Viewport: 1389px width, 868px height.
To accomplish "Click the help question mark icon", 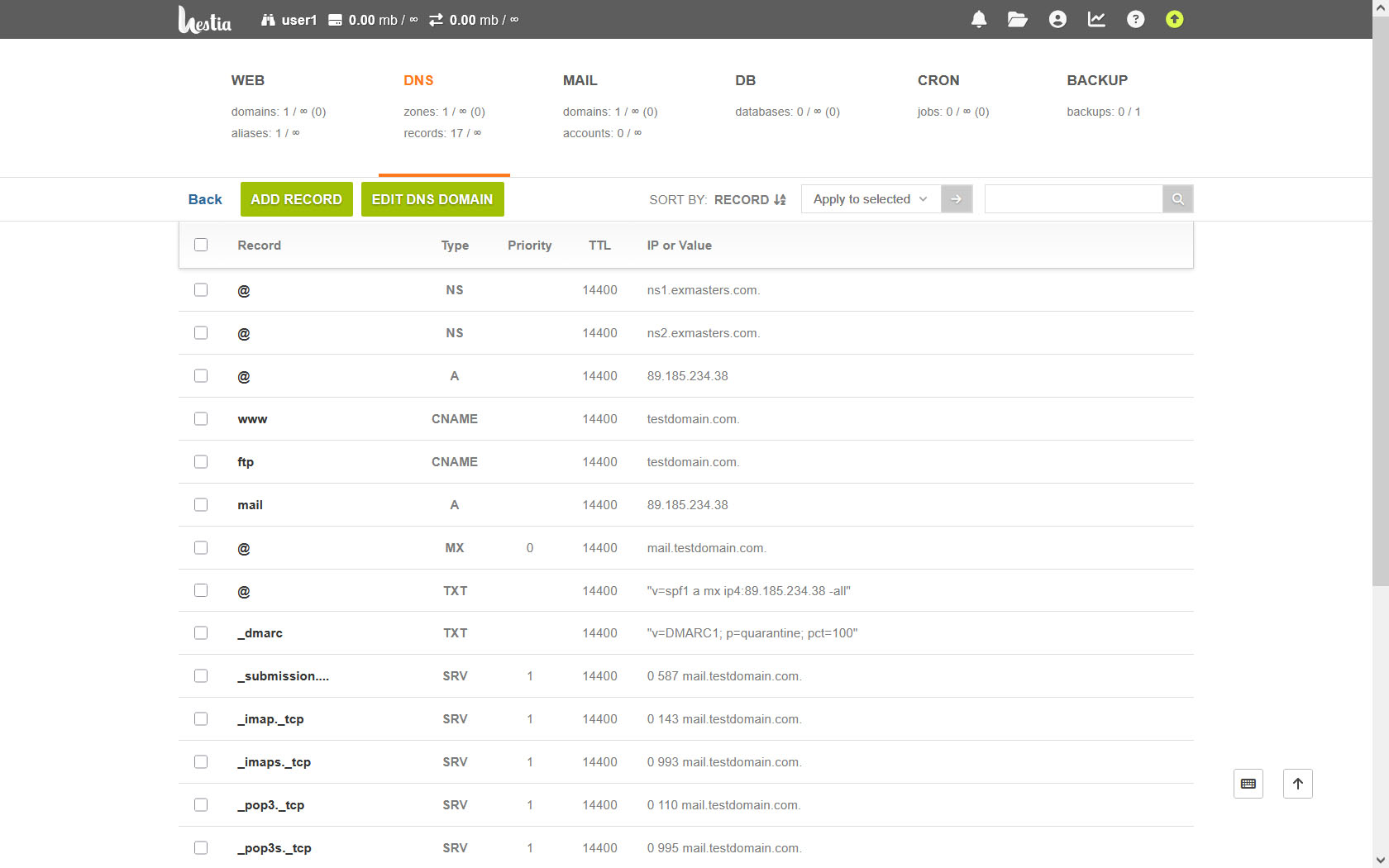I will click(1136, 19).
